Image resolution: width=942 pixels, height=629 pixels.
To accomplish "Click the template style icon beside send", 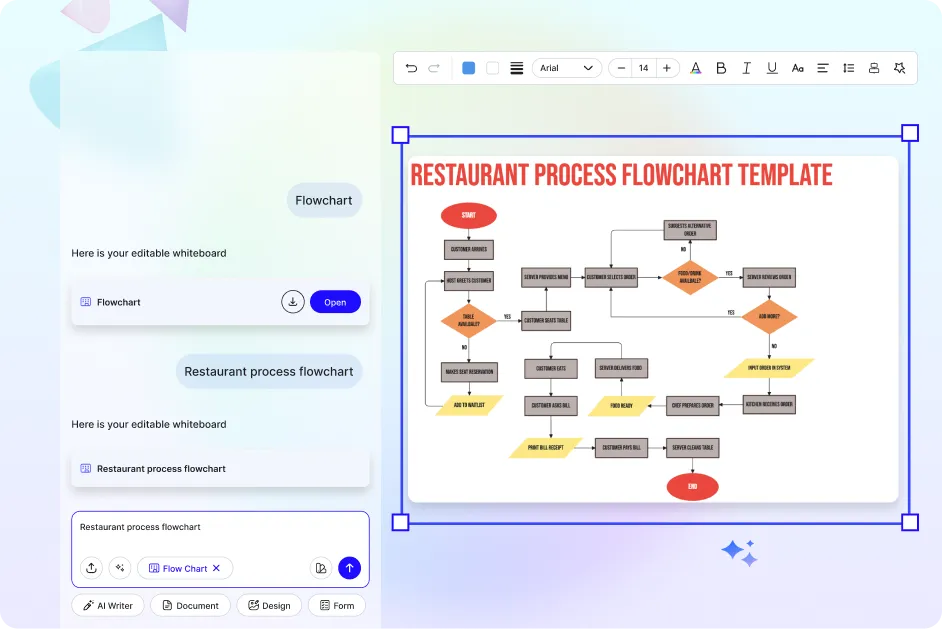I will pos(321,568).
